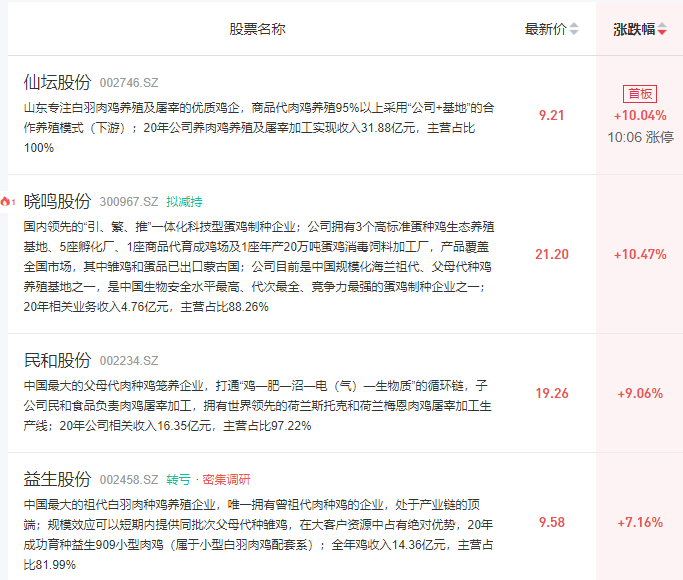Click the 仙坛股份 description starting 山东专注白羽肉鸡
This screenshot has width=683, height=580.
coord(259,128)
